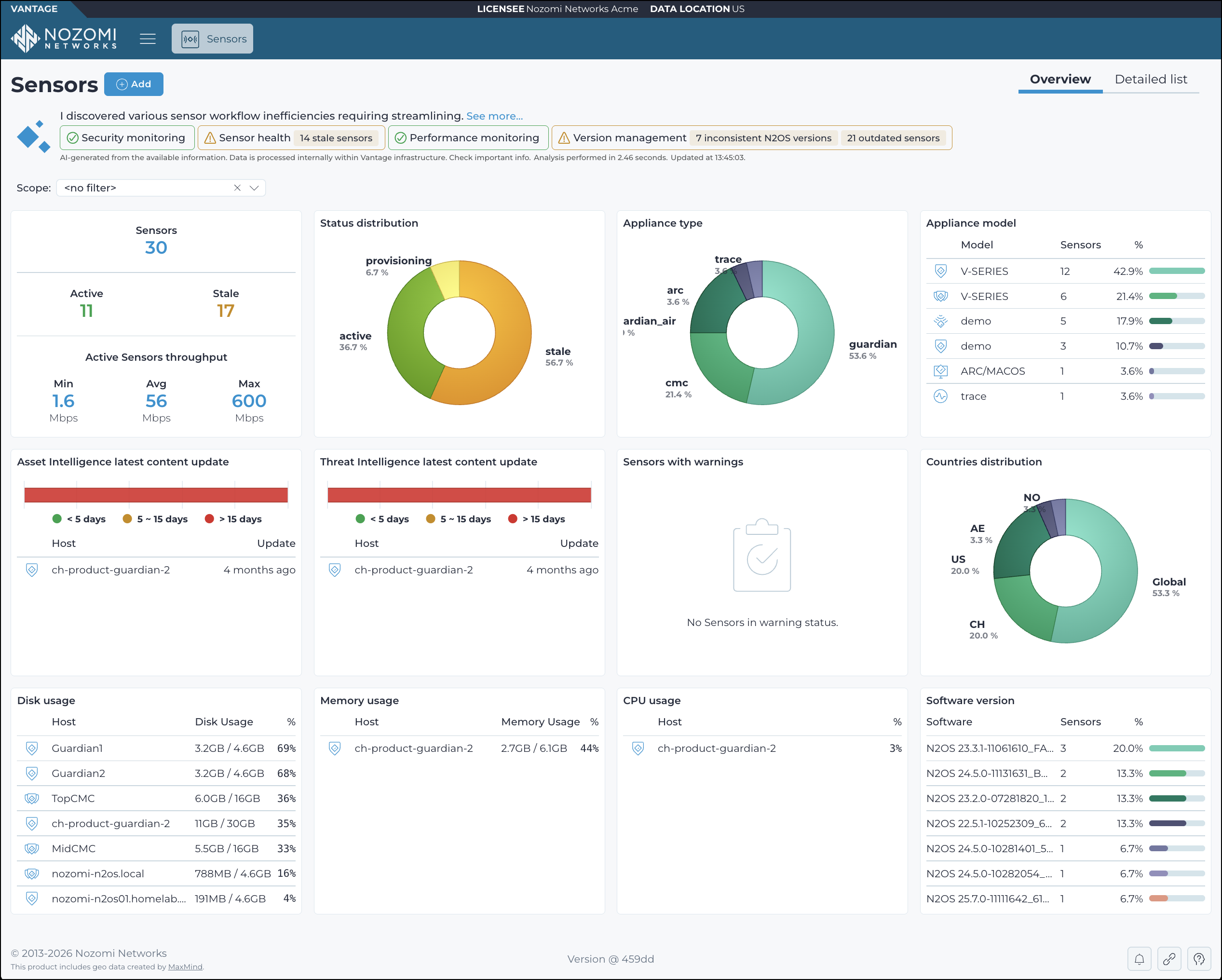Click the N2OS 22.5.1-10252309_6... software version
Viewport: 1222px width, 980px height.
989,824
